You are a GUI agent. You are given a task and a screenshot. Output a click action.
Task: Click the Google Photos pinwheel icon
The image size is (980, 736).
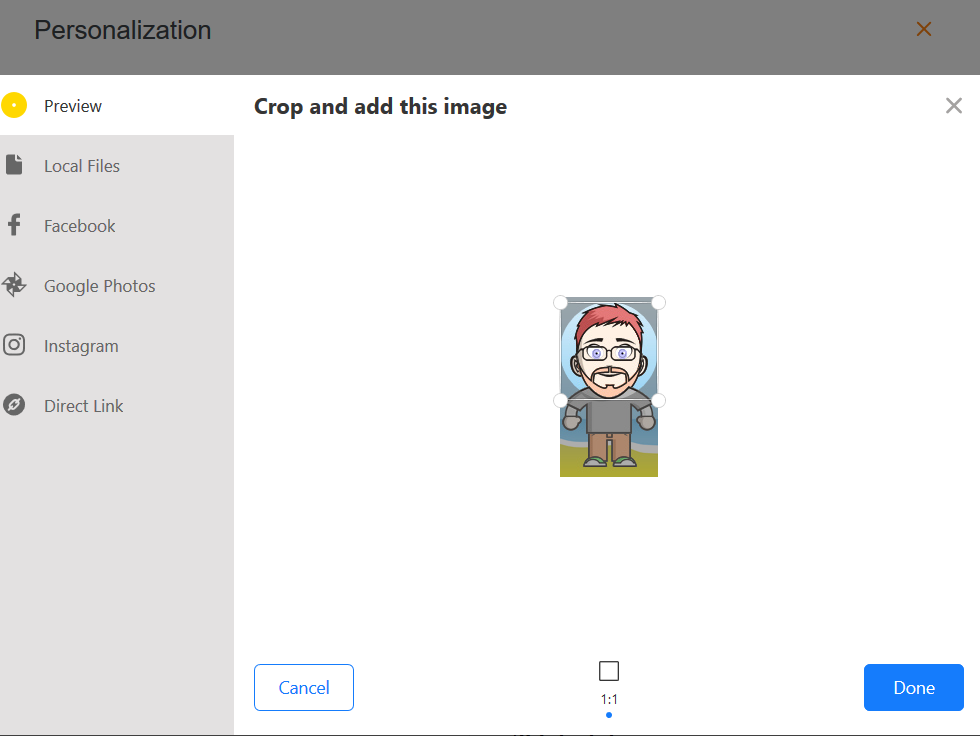[x=14, y=286]
